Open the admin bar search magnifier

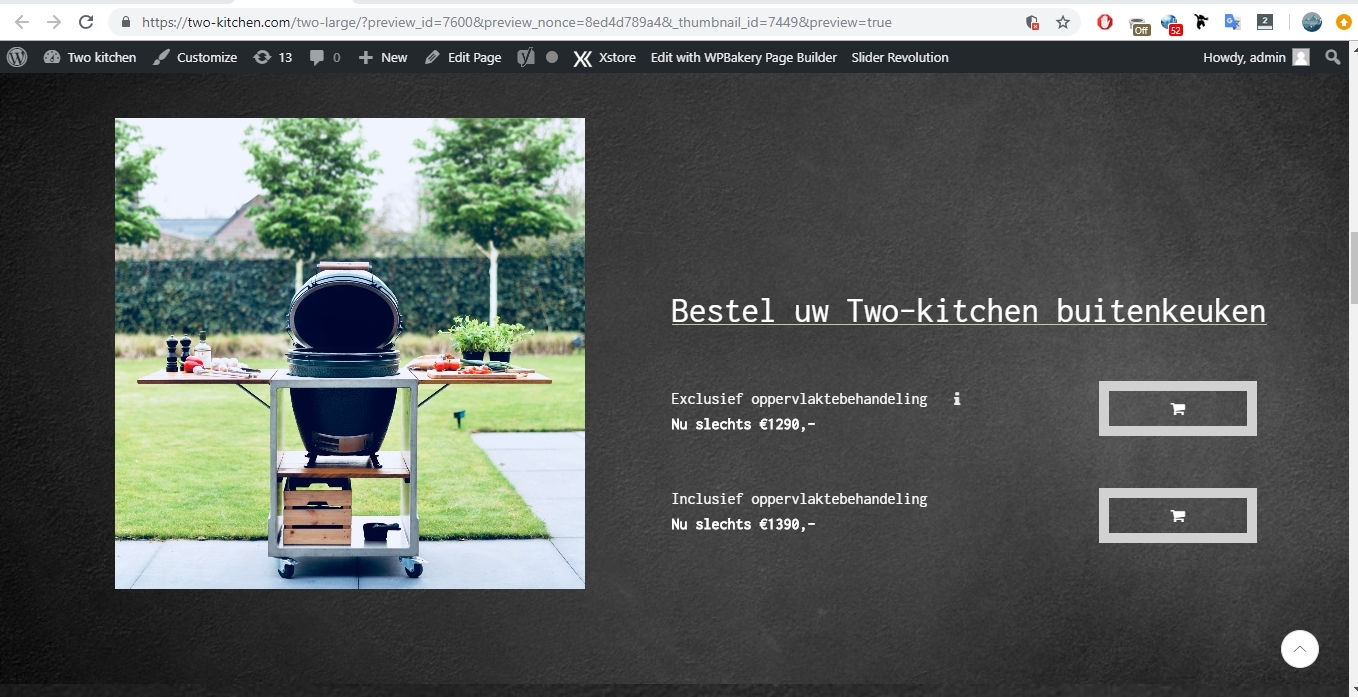click(1333, 57)
